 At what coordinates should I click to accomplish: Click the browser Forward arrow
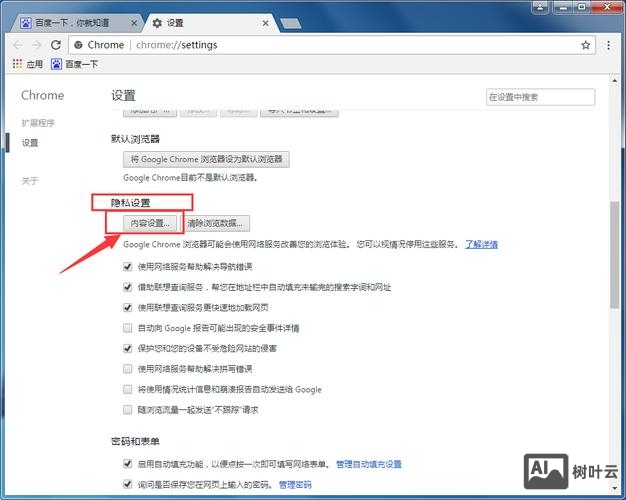point(37,45)
